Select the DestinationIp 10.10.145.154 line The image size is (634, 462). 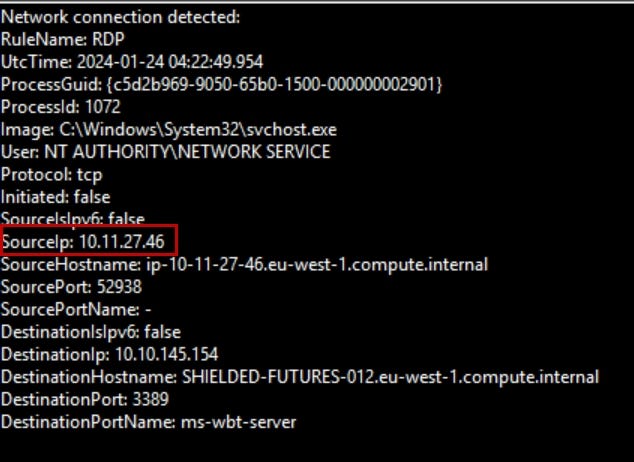click(x=110, y=354)
